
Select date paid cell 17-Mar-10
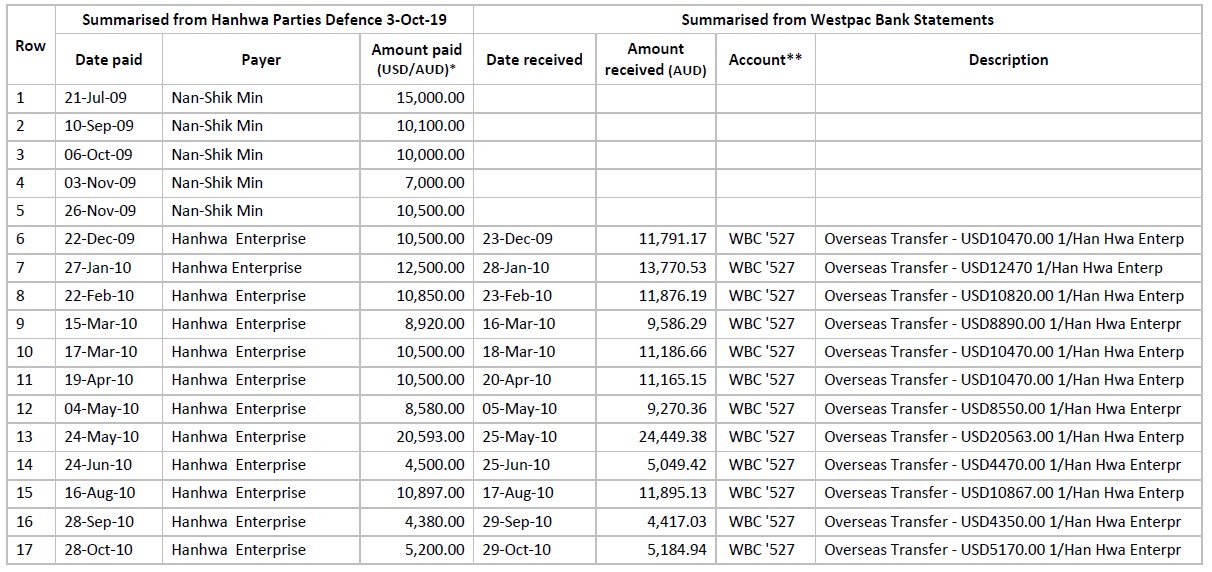click(x=99, y=351)
